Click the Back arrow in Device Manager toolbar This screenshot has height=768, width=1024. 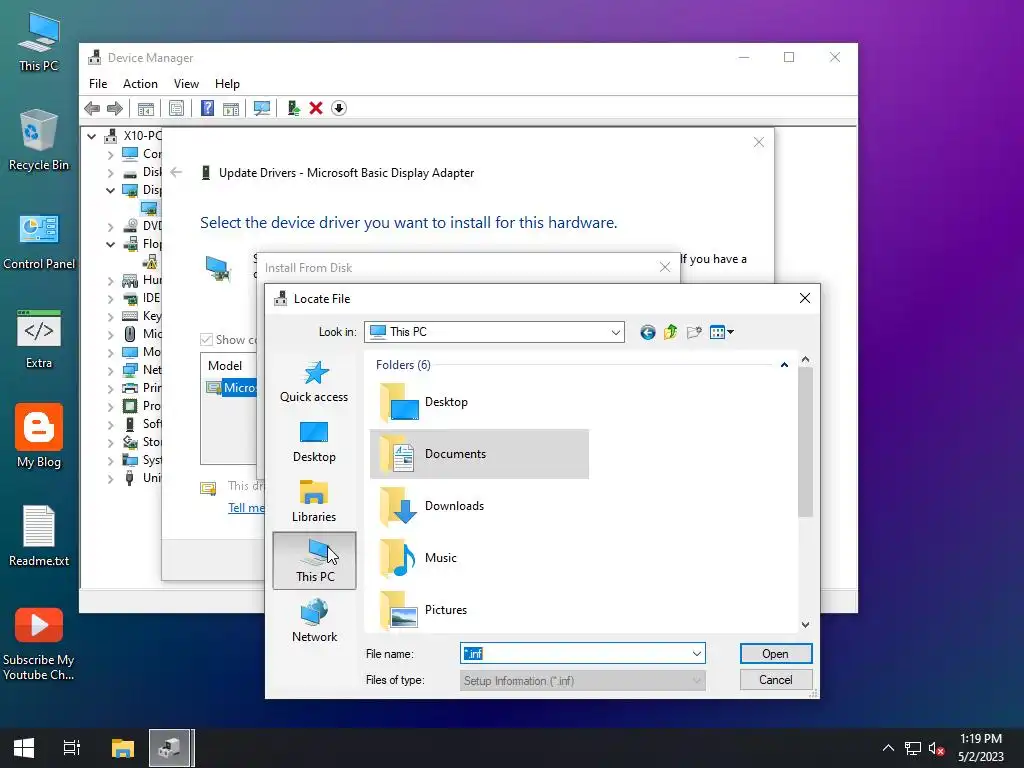[x=92, y=108]
